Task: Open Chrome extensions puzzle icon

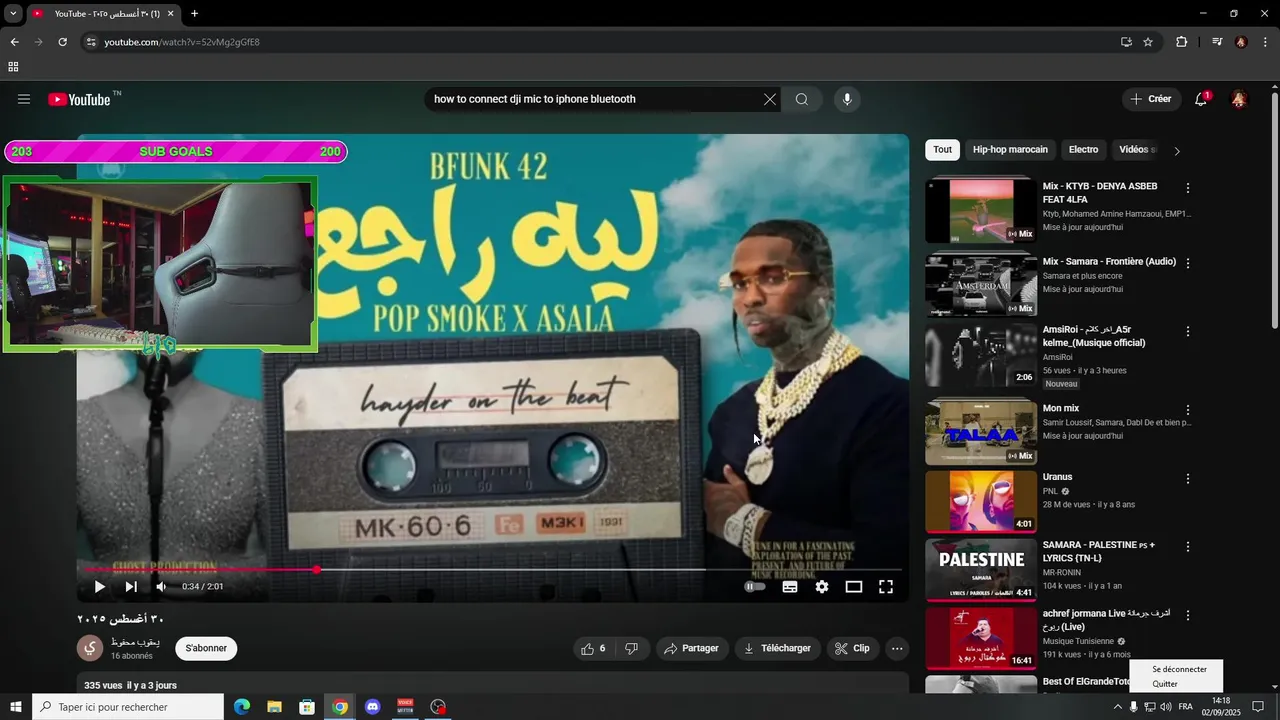Action: (1182, 42)
